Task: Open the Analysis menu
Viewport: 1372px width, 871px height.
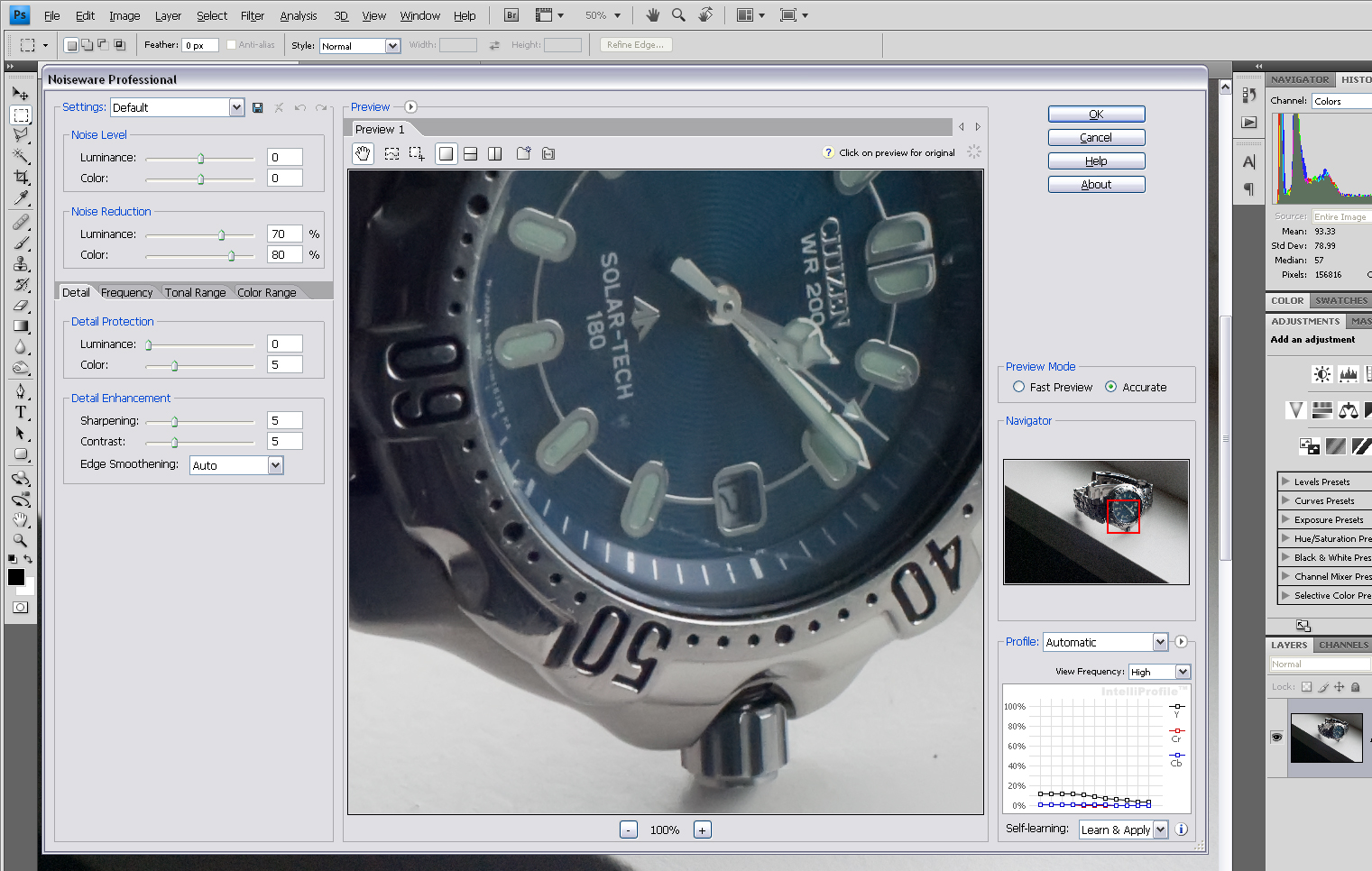Action: point(299,15)
